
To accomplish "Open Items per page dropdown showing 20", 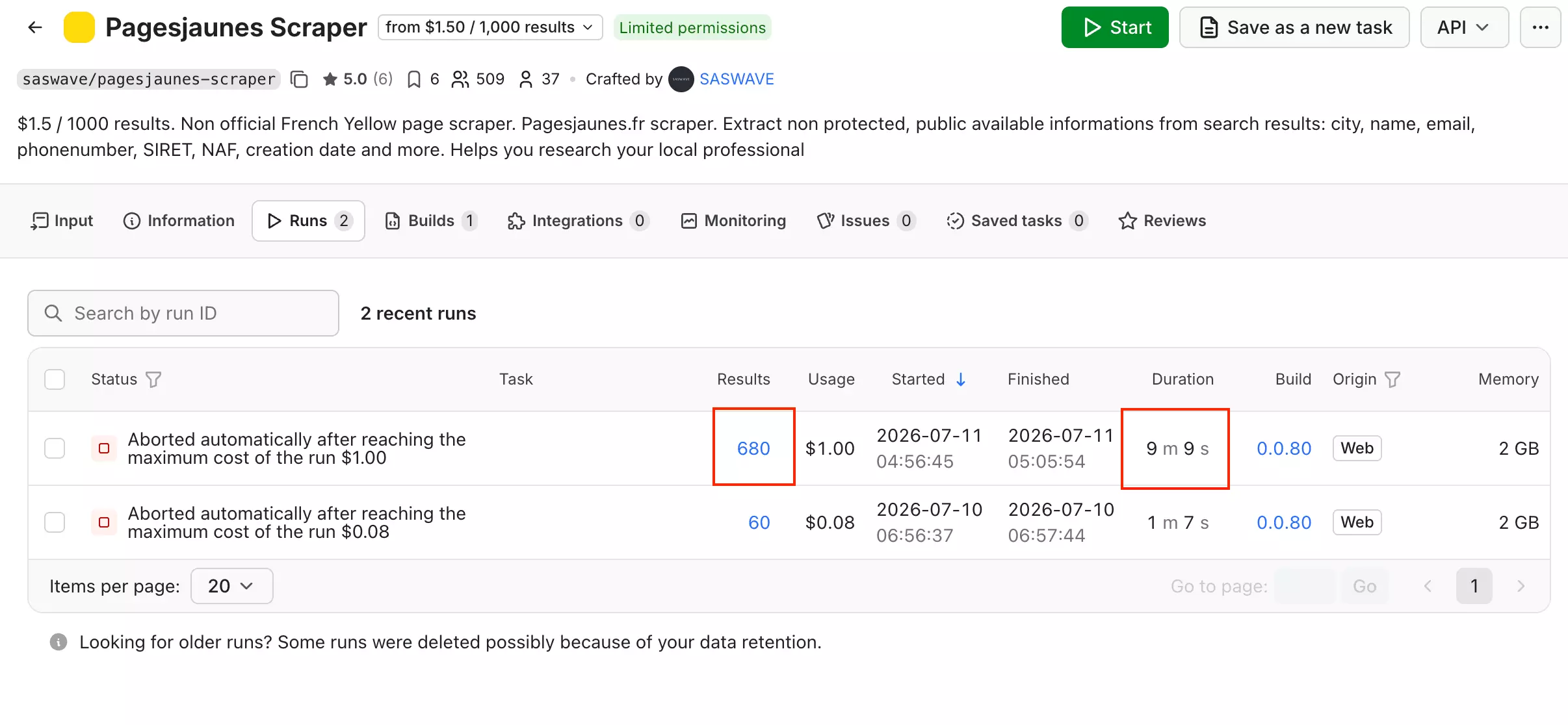I will coord(231,586).
